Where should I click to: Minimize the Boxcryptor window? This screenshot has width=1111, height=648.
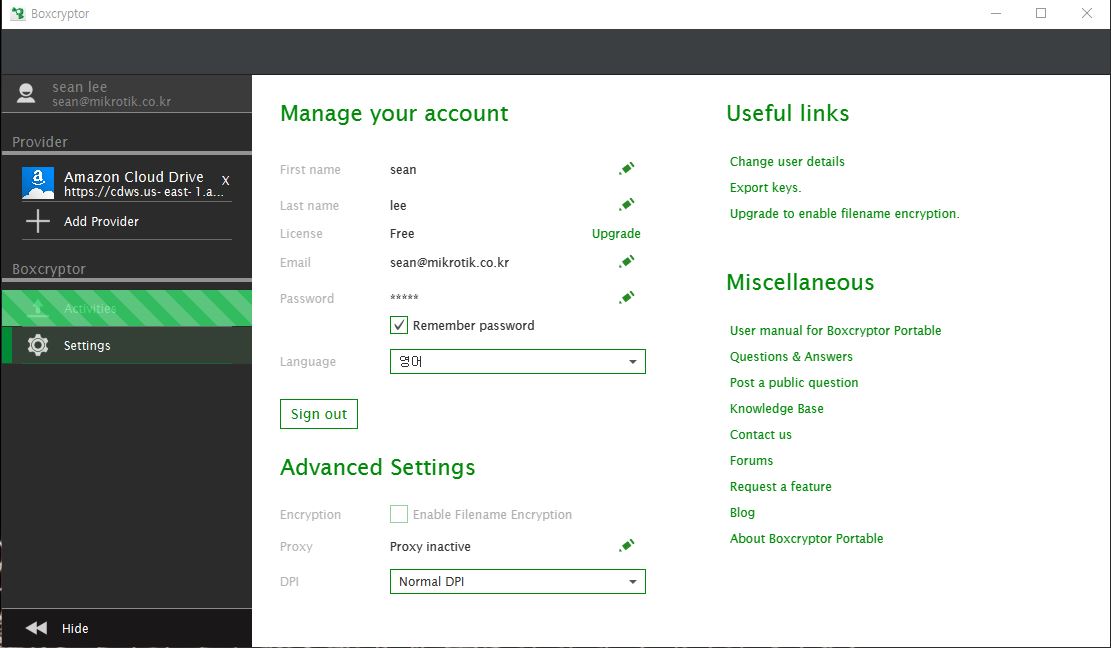point(996,13)
